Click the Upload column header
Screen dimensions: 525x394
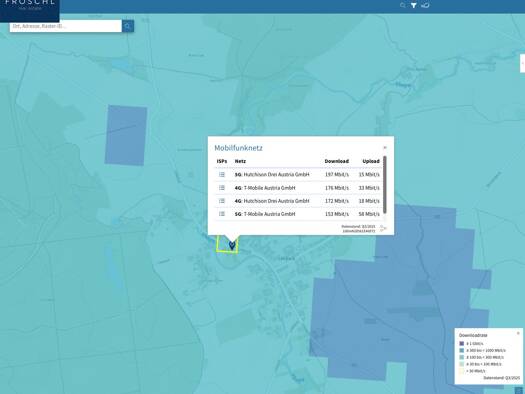click(371, 161)
